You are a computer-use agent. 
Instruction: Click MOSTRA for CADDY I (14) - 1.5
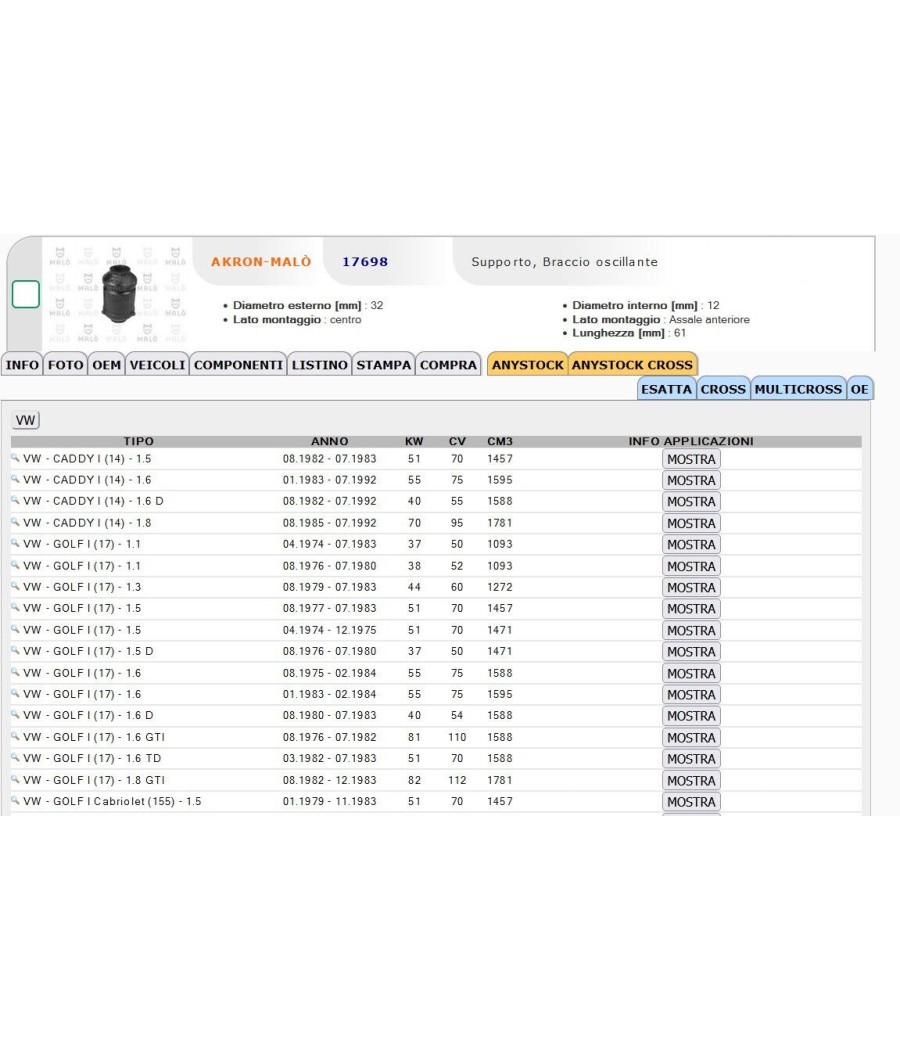(x=691, y=459)
